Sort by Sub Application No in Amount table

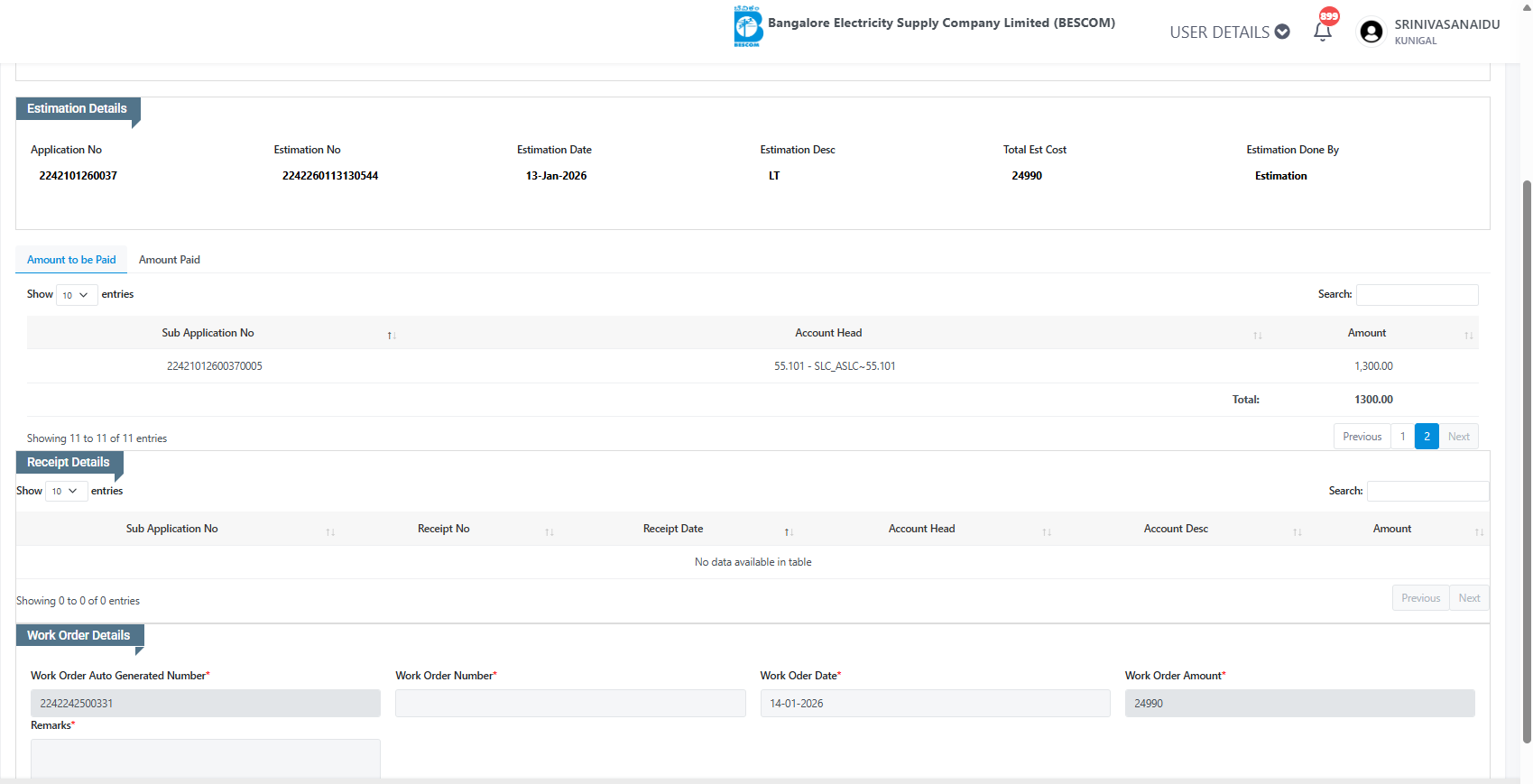pos(391,335)
